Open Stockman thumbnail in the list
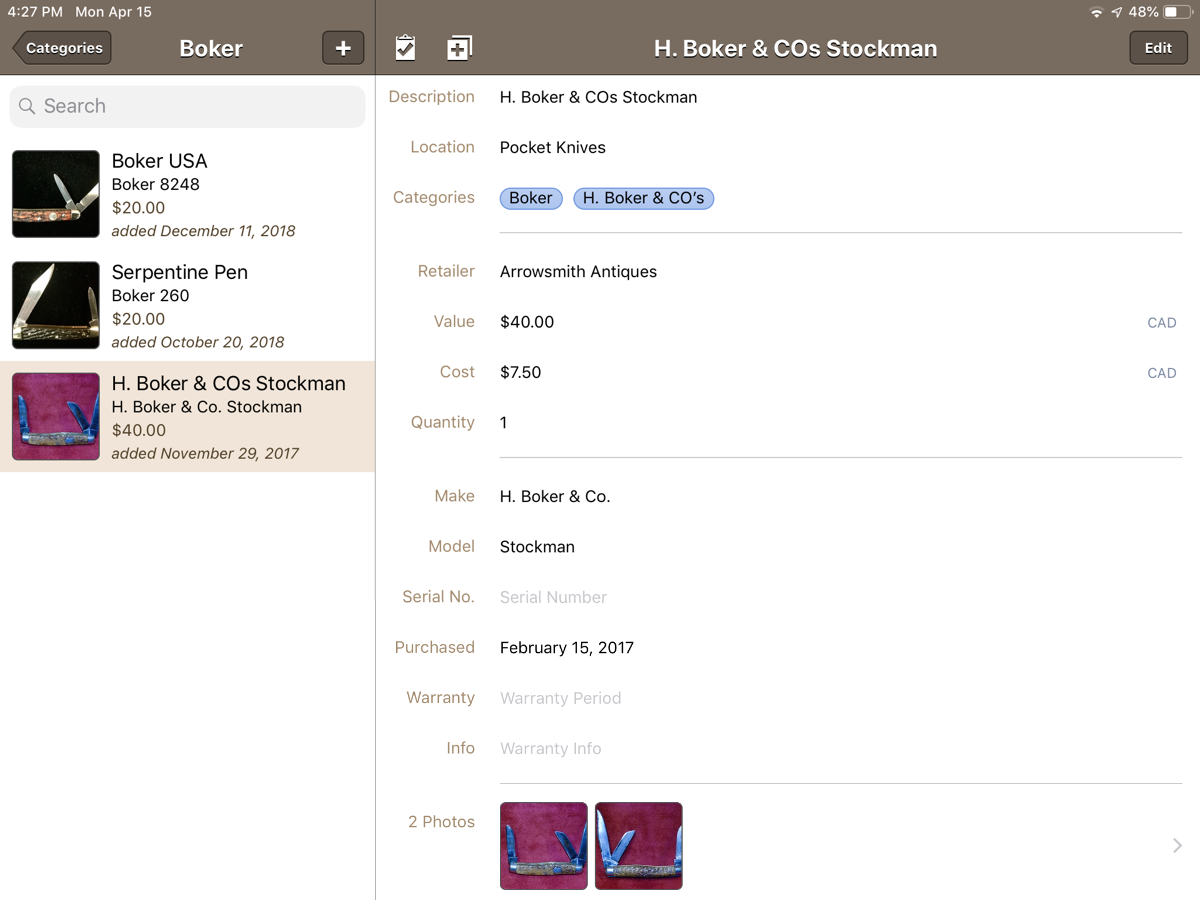1200x900 pixels. point(56,416)
